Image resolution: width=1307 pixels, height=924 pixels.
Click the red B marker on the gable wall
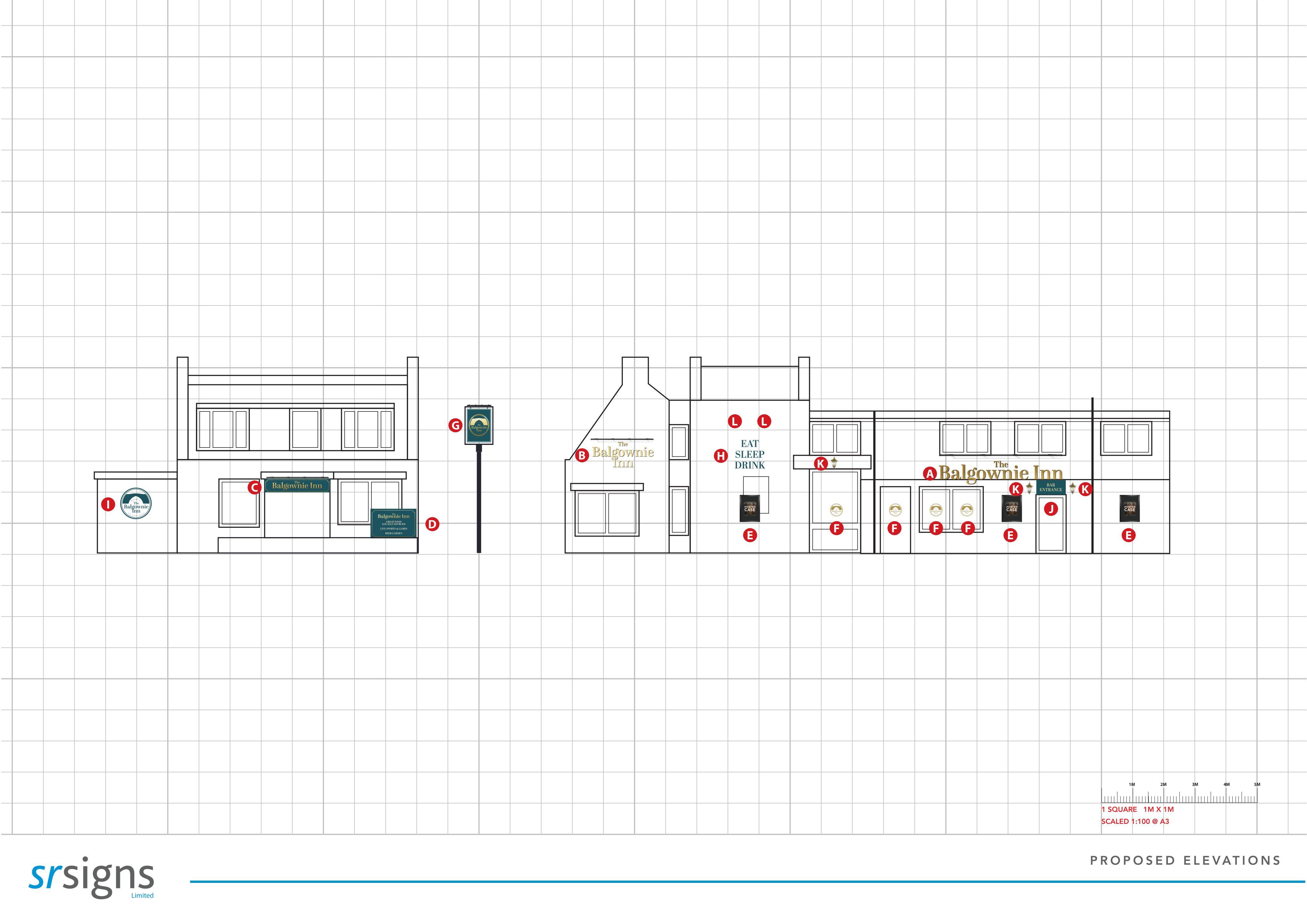pos(582,456)
